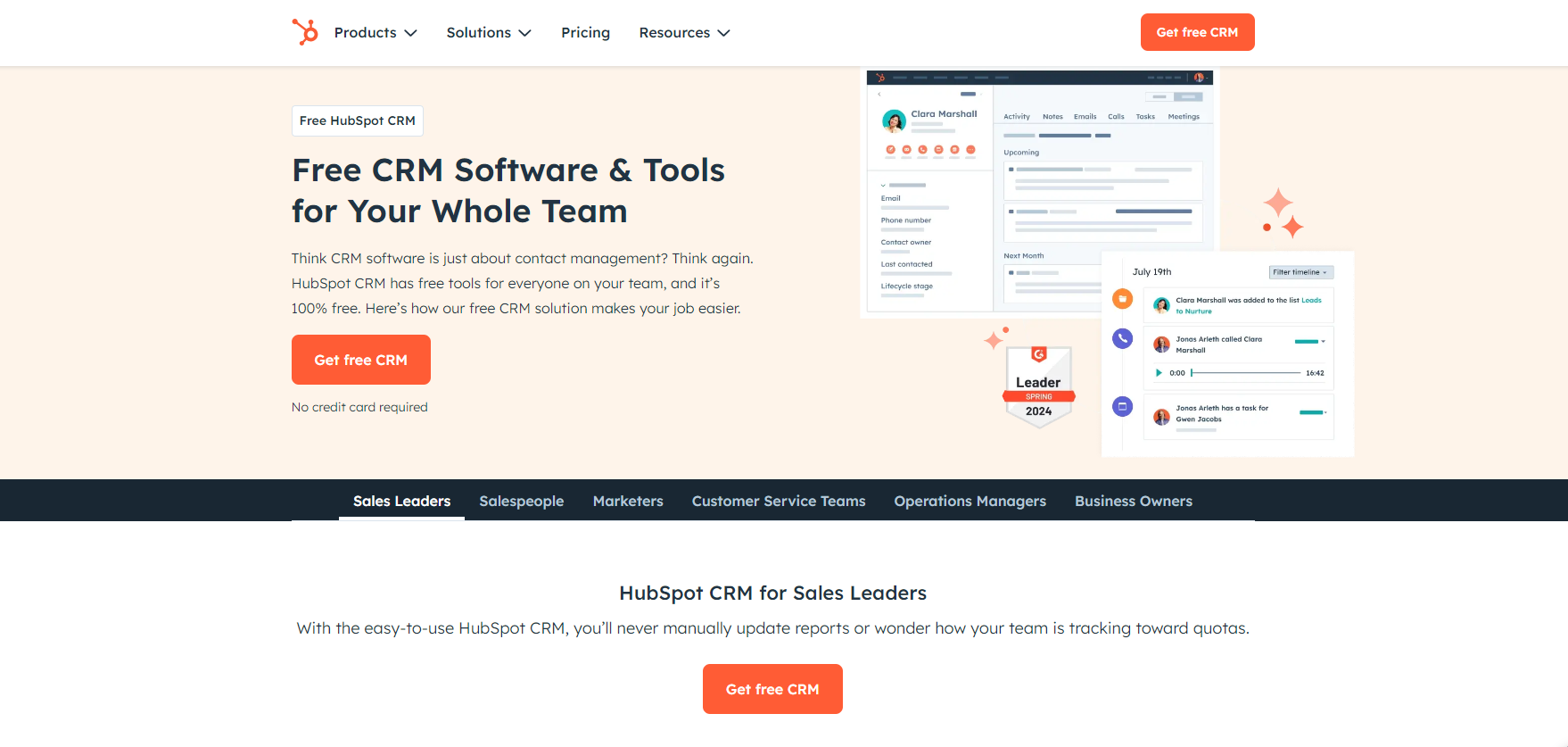Screen dimensions: 1568x747
Task: Click the 'Lifecycle stage' field label
Action: 907,286
